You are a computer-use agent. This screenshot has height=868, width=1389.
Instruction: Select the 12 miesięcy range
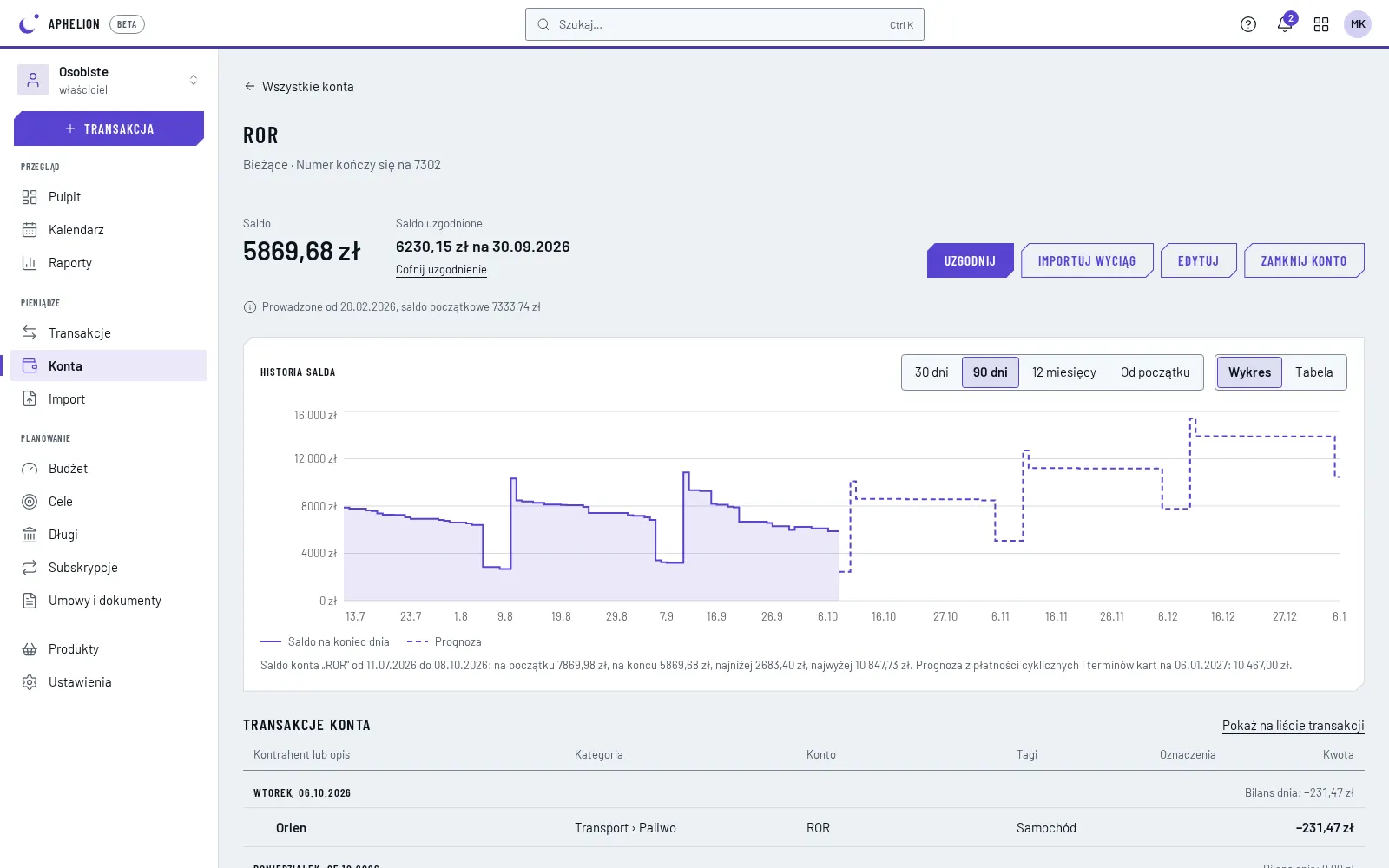pyautogui.click(x=1064, y=372)
